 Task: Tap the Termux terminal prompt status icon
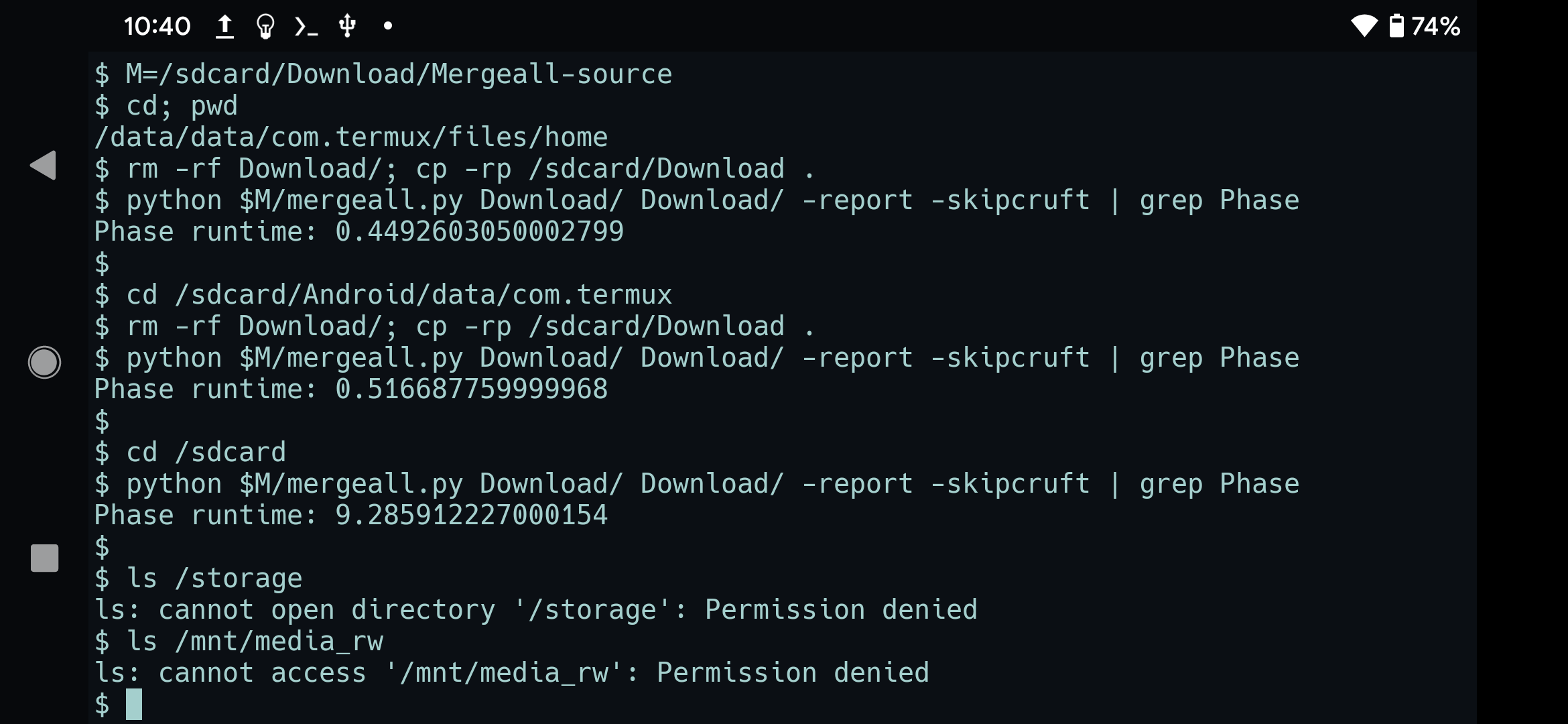click(x=306, y=27)
